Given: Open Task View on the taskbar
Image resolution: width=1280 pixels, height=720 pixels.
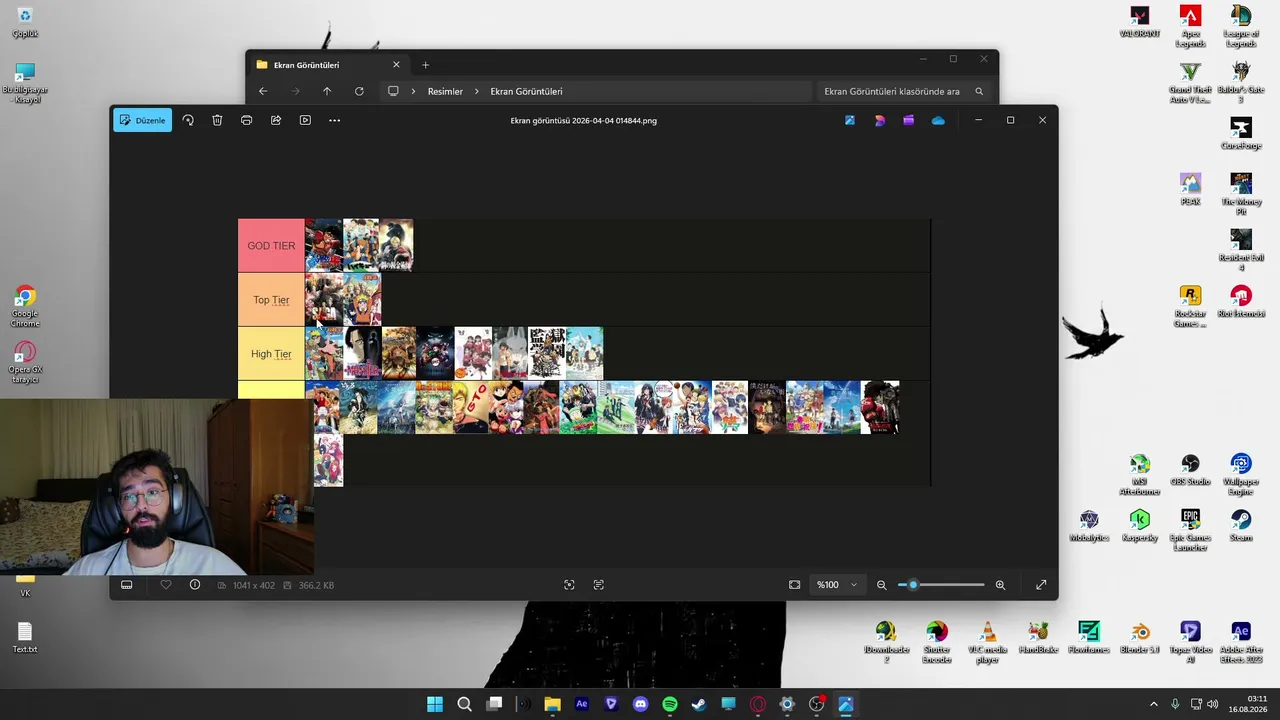Looking at the screenshot, I should point(494,704).
